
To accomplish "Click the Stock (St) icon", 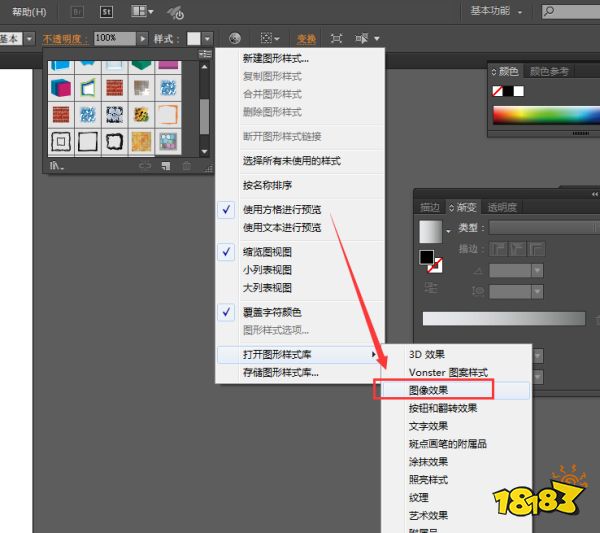I will point(104,12).
